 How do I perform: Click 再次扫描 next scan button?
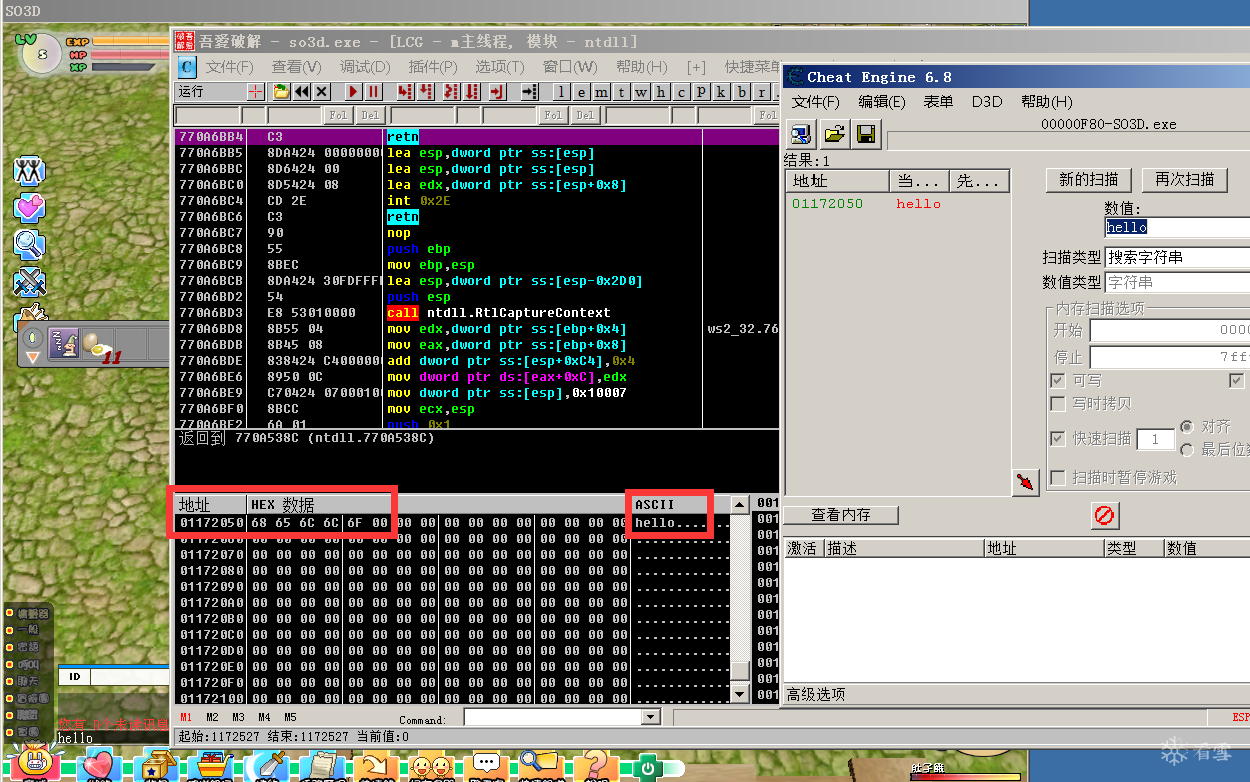1184,180
